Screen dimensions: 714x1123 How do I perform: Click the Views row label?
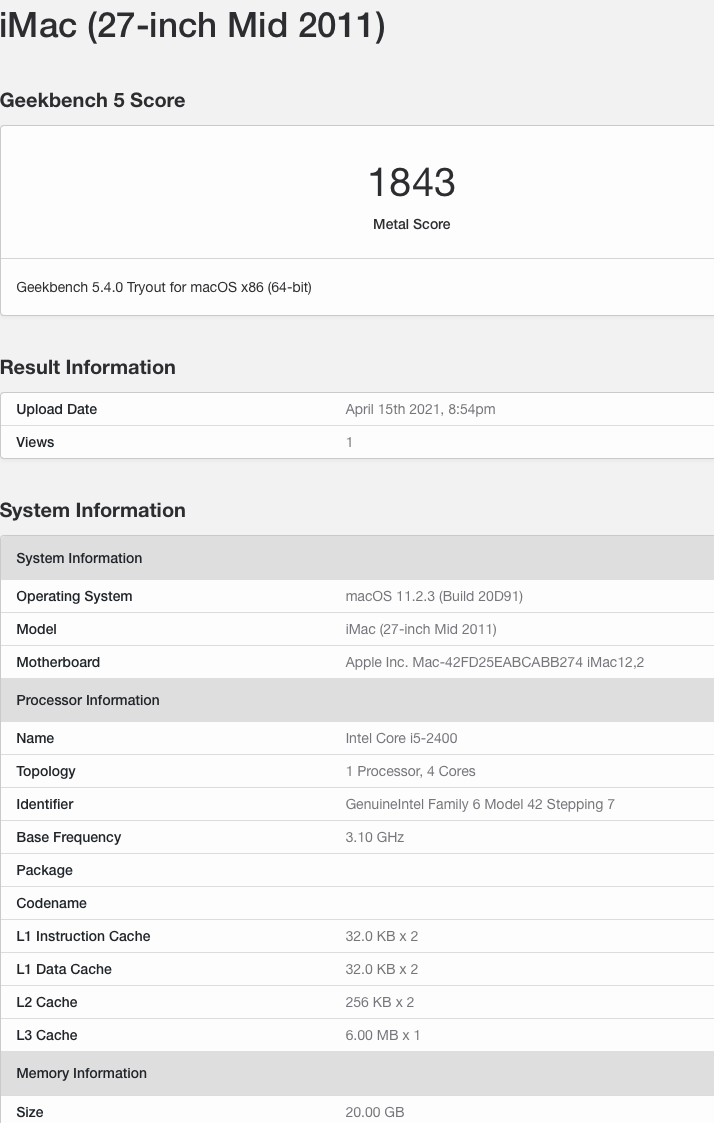35,442
